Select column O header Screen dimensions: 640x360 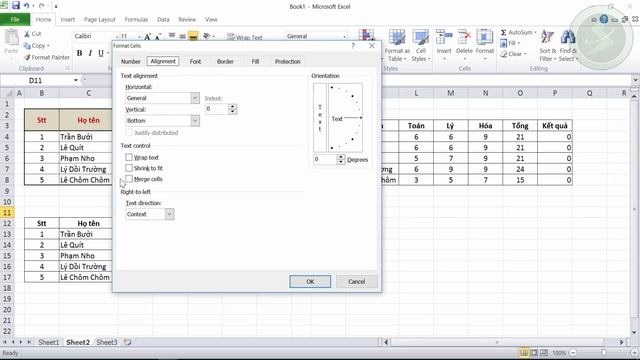tap(520, 93)
